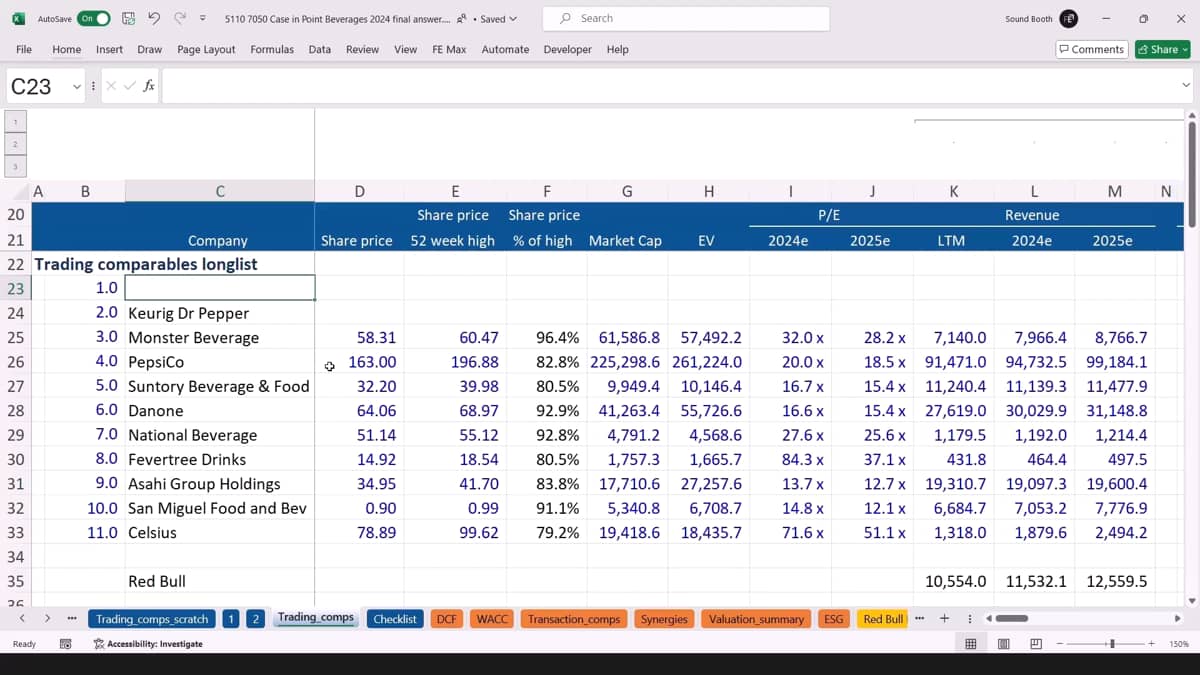Click the macro recording status bar icon
This screenshot has width=1200, height=675.
[x=66, y=644]
